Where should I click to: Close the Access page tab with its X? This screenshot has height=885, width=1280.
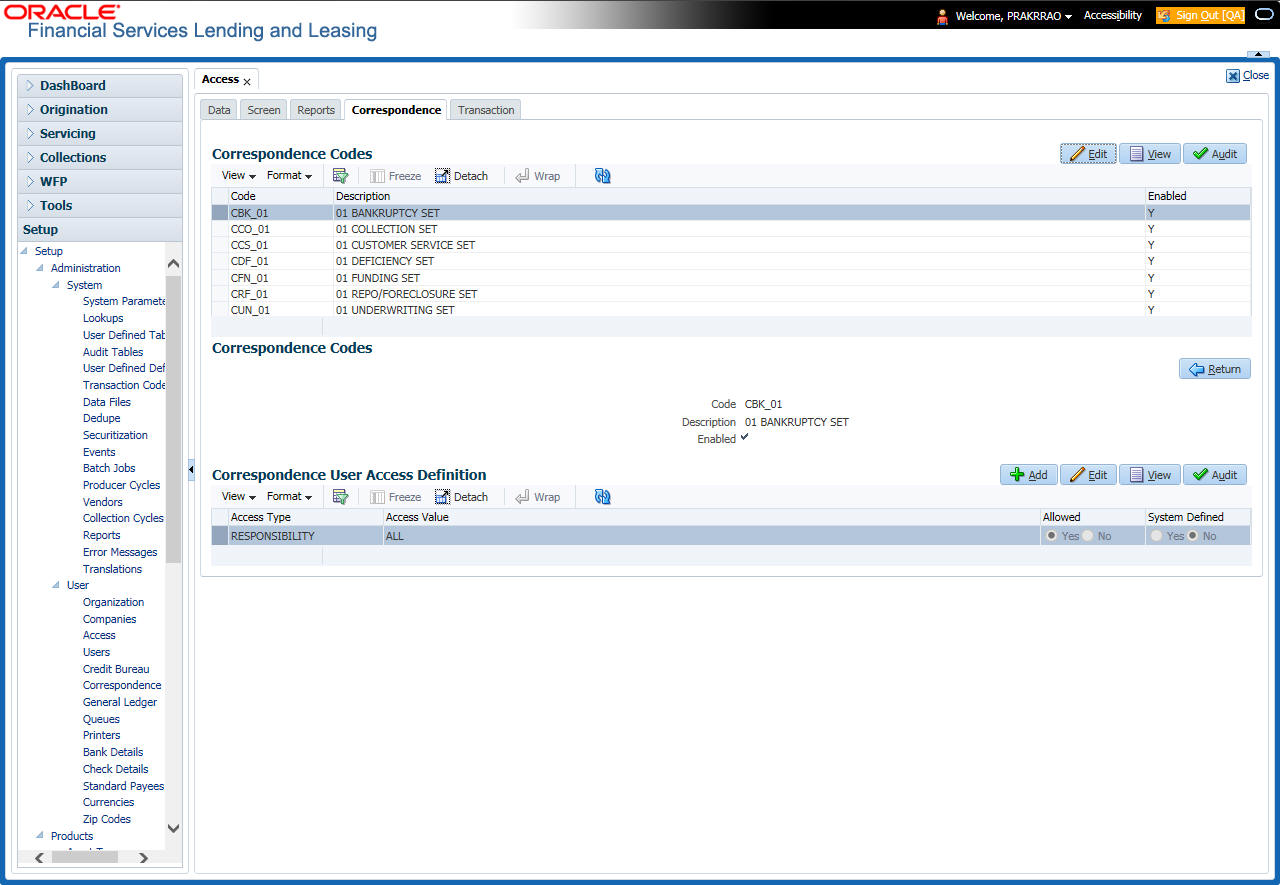point(247,81)
